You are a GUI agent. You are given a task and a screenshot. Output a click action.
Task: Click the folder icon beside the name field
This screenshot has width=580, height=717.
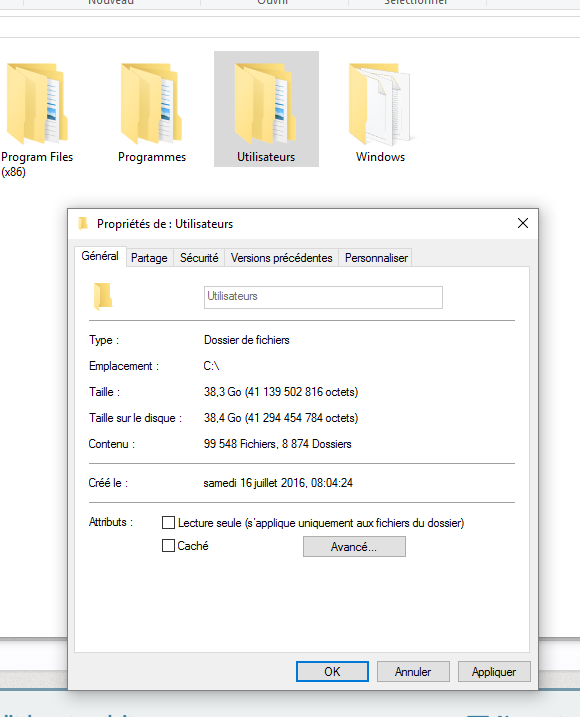coord(103,297)
